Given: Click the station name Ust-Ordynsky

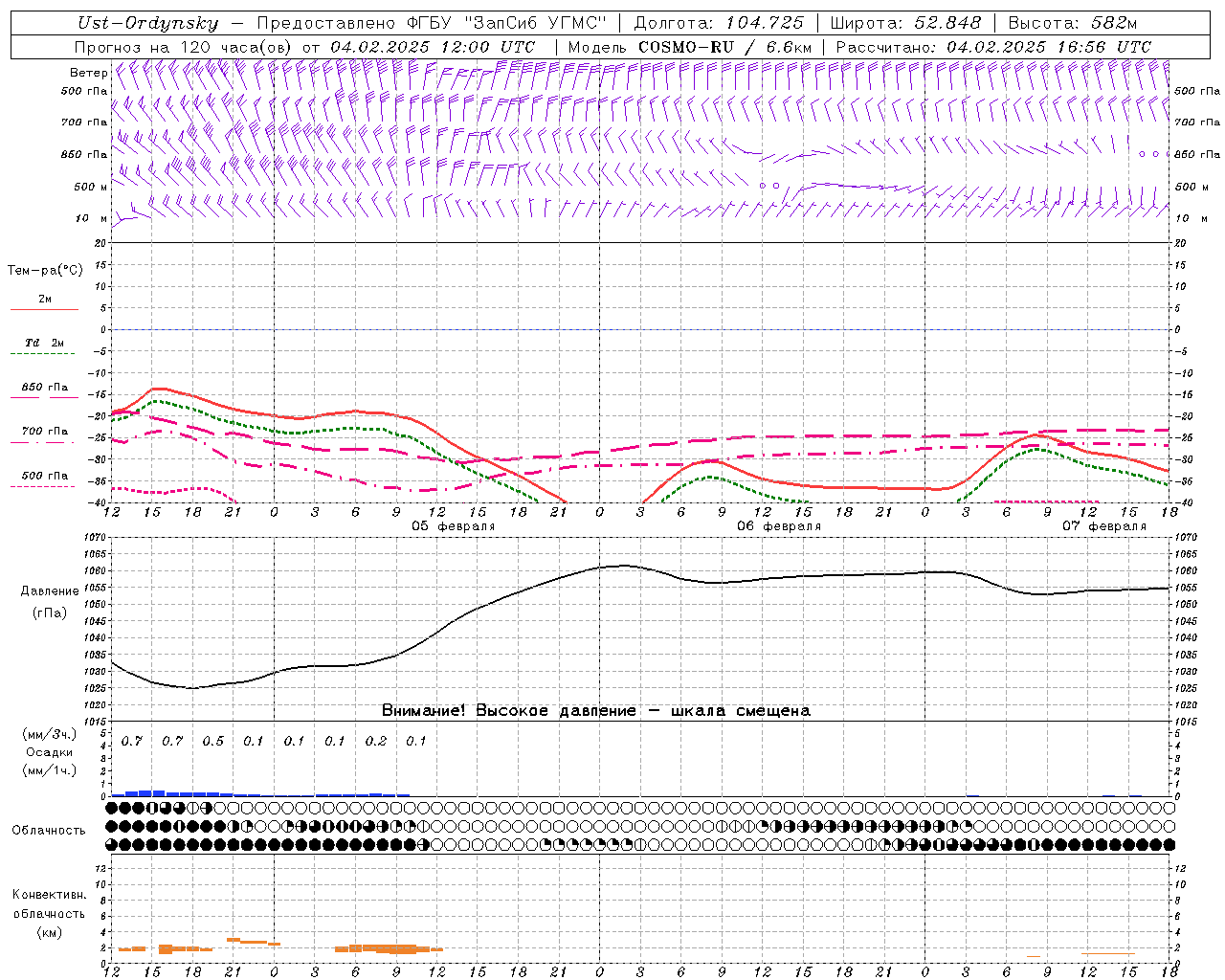Looking at the screenshot, I should (148, 24).
